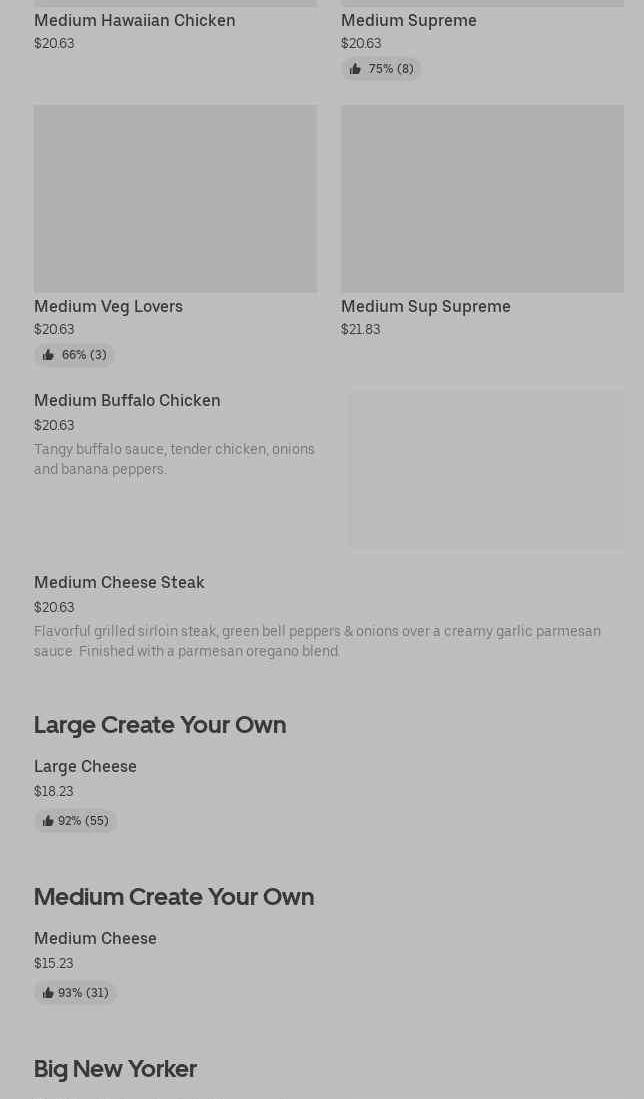Viewport: 644px width, 1099px height.
Task: Choose the Large Cheese pizza
Action: 85,766
